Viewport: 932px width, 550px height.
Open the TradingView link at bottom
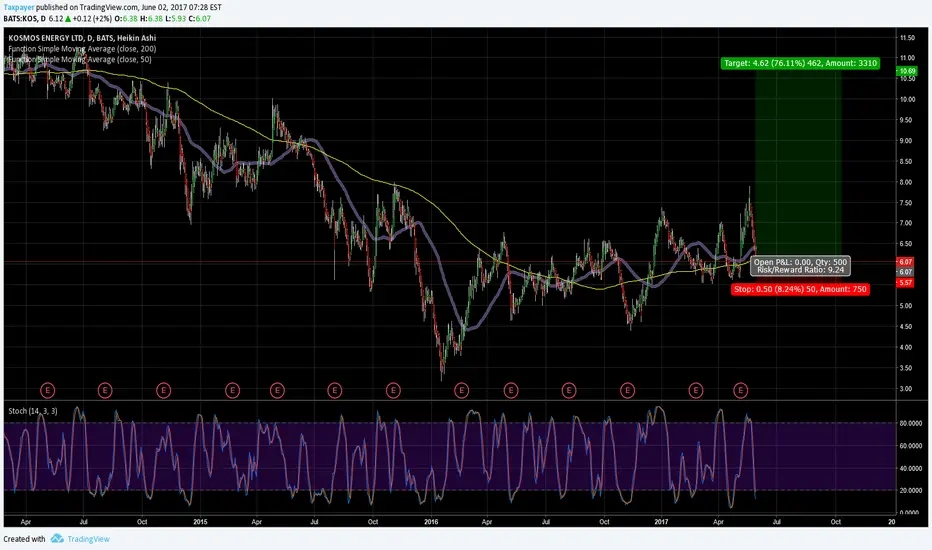coord(89,539)
